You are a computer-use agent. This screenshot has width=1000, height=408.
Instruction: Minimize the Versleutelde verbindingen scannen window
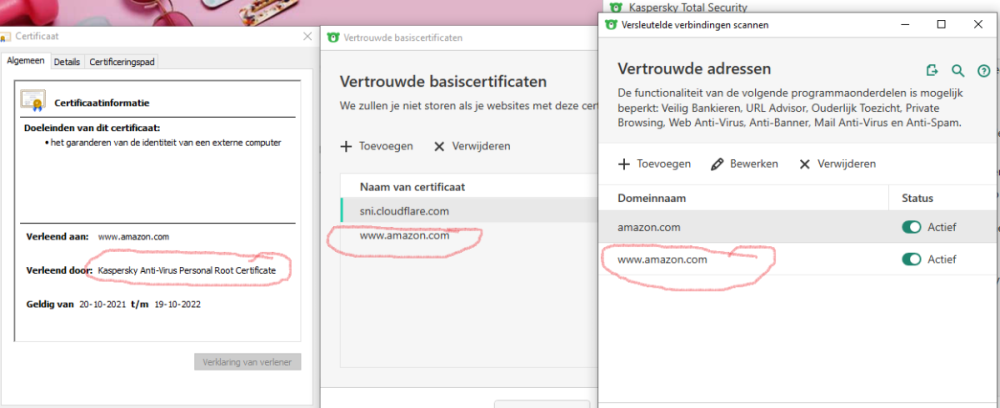pyautogui.click(x=905, y=25)
